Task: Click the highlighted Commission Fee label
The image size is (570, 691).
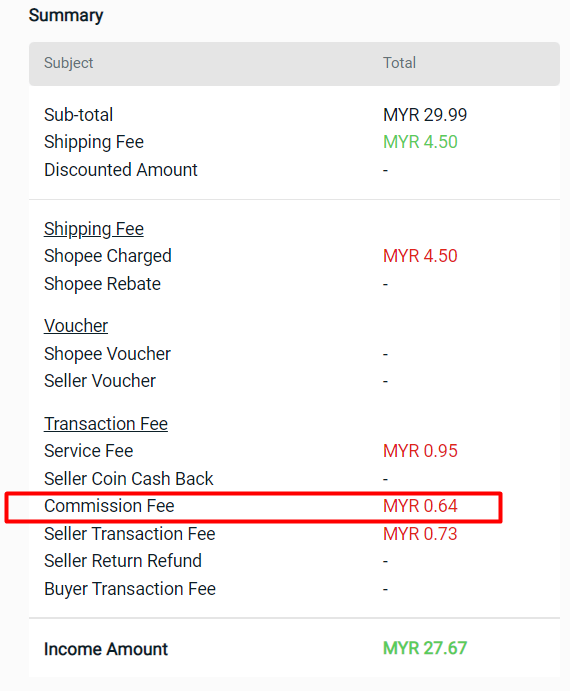Action: coord(109,506)
